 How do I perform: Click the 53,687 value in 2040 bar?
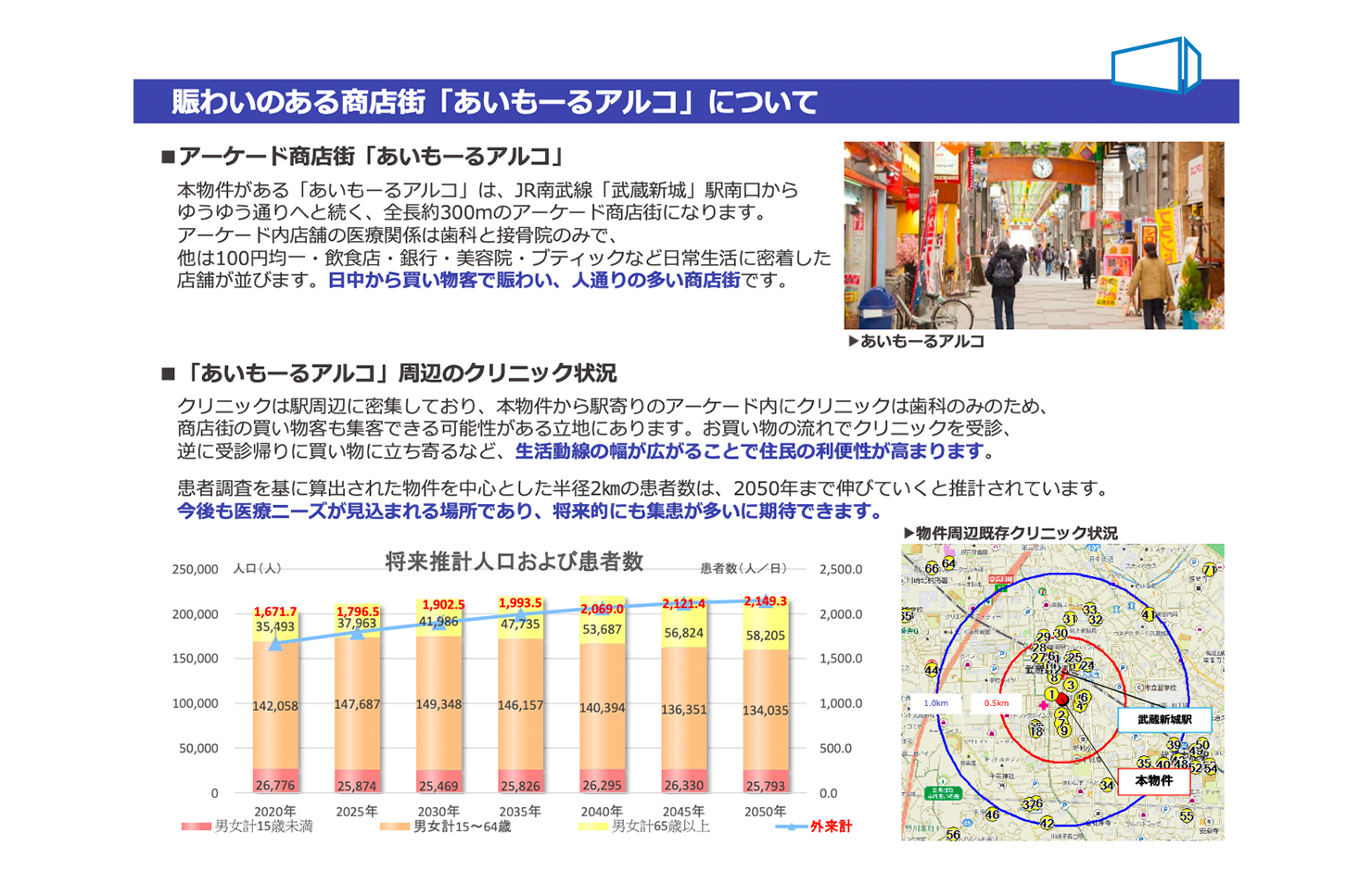[602, 629]
